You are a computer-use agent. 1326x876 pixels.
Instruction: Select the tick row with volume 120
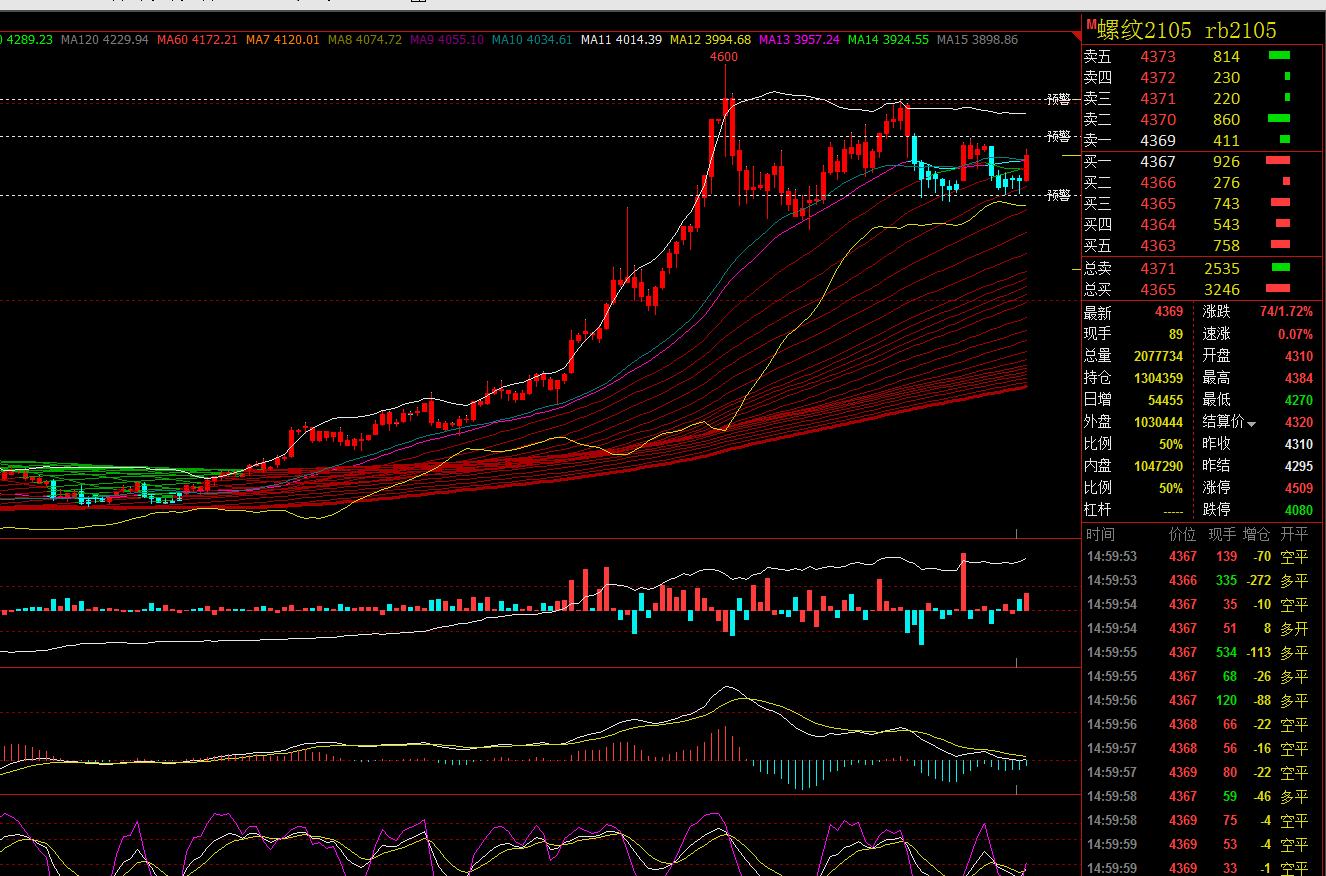(1203, 700)
